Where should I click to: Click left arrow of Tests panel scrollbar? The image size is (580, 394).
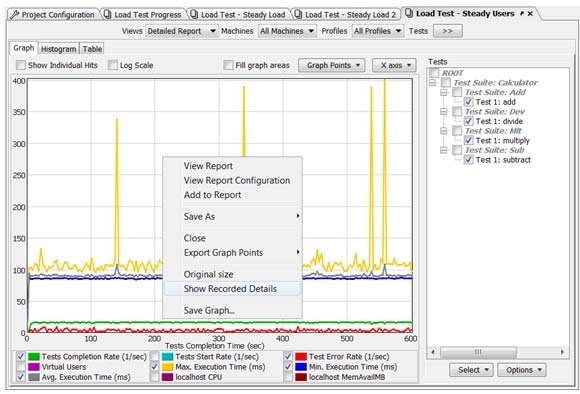click(433, 352)
